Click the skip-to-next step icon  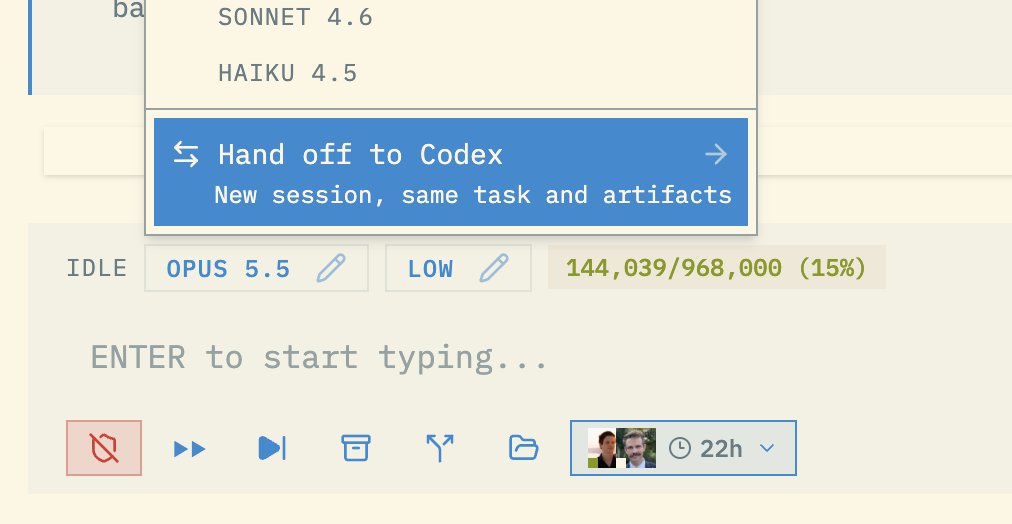pos(272,448)
